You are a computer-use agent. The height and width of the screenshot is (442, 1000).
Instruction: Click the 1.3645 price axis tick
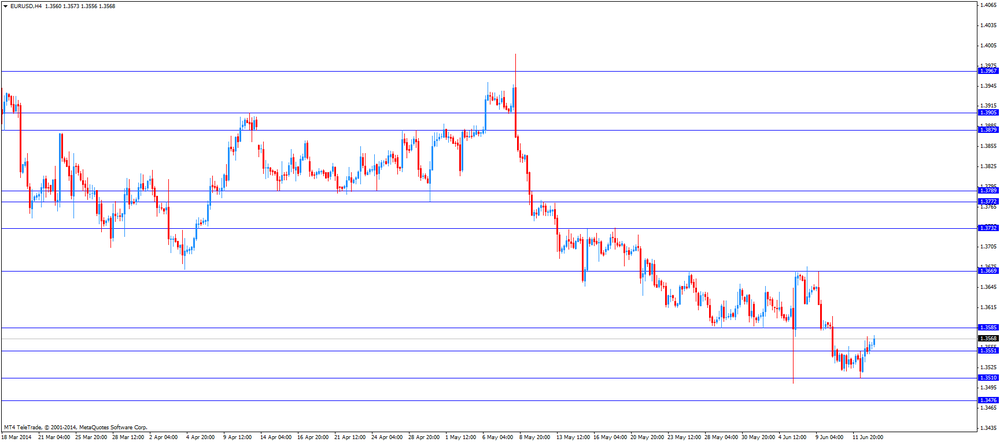(989, 287)
